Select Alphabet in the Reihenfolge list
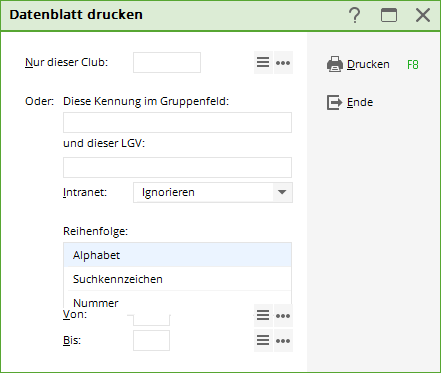The width and height of the screenshot is (441, 373). point(177,255)
